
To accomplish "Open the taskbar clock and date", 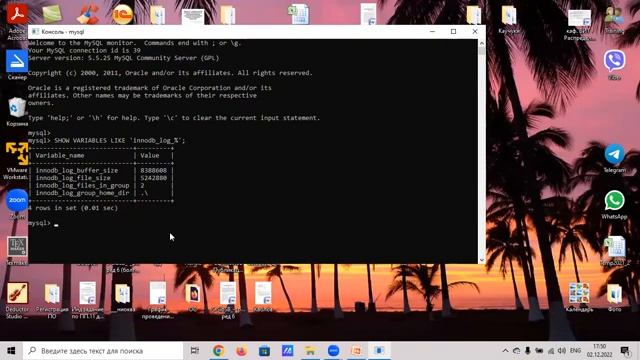I will pyautogui.click(x=600, y=351).
